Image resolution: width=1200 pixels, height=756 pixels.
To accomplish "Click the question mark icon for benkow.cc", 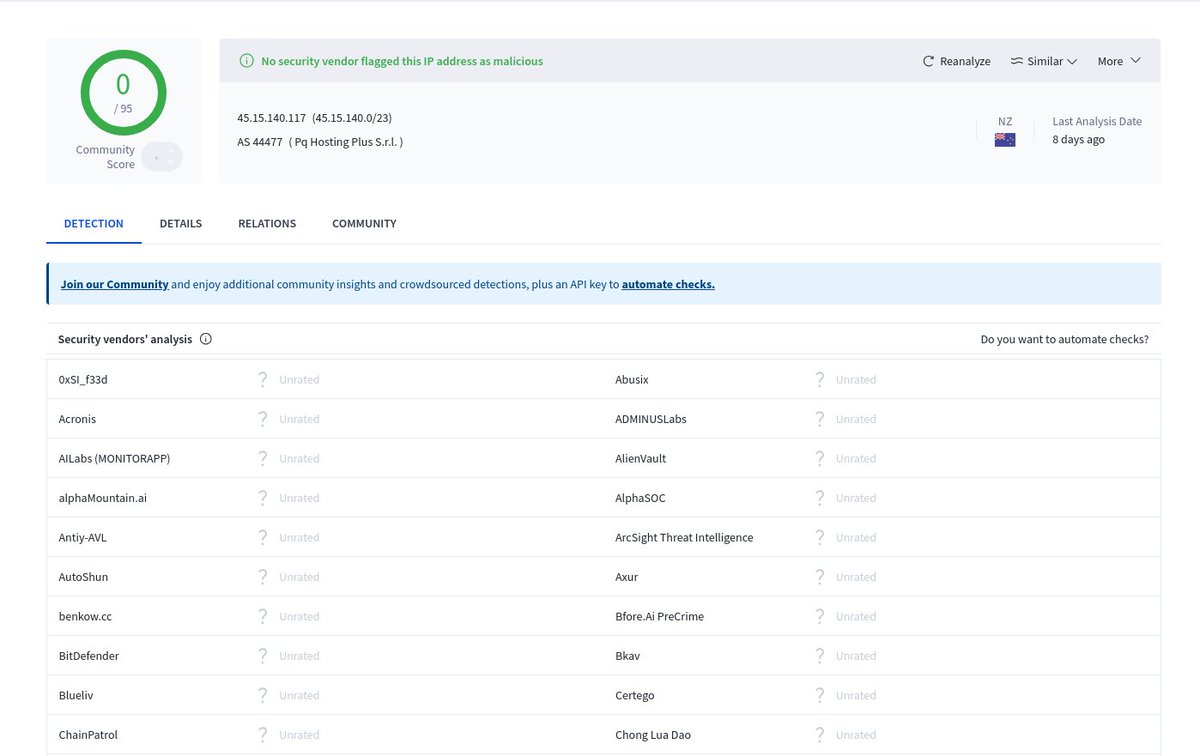I will click(263, 616).
